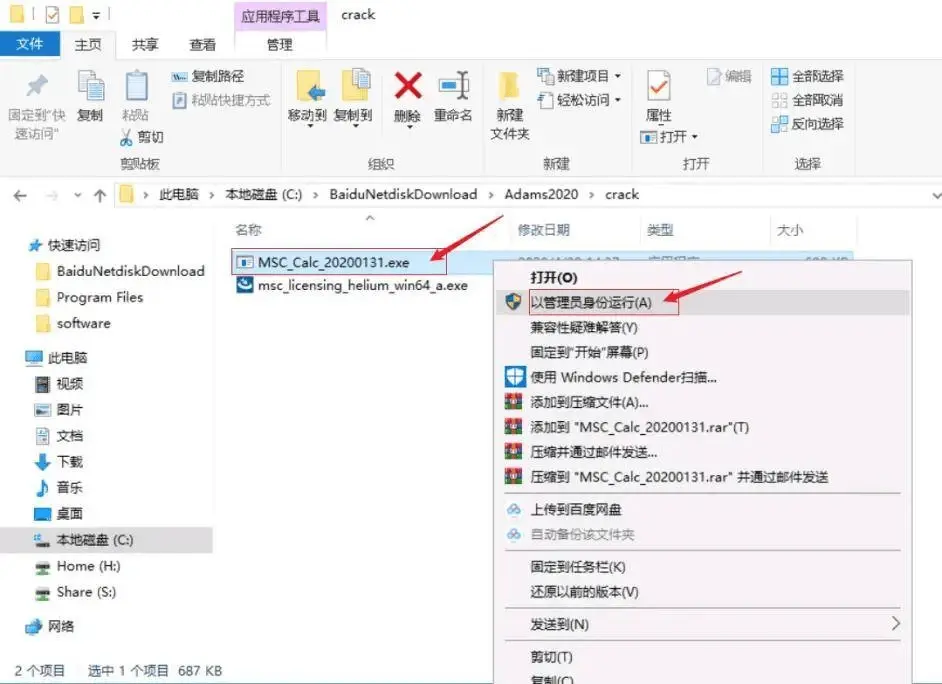Expand the New Item (新建项目) dropdown
The height and width of the screenshot is (684, 942).
pos(579,76)
